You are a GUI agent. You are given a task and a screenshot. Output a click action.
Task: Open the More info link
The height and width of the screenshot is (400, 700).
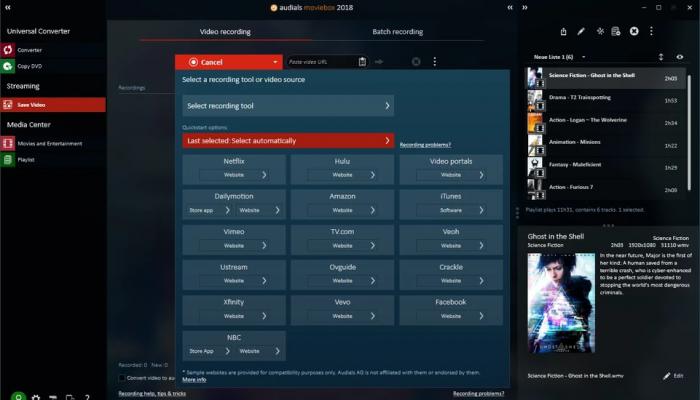tap(194, 379)
